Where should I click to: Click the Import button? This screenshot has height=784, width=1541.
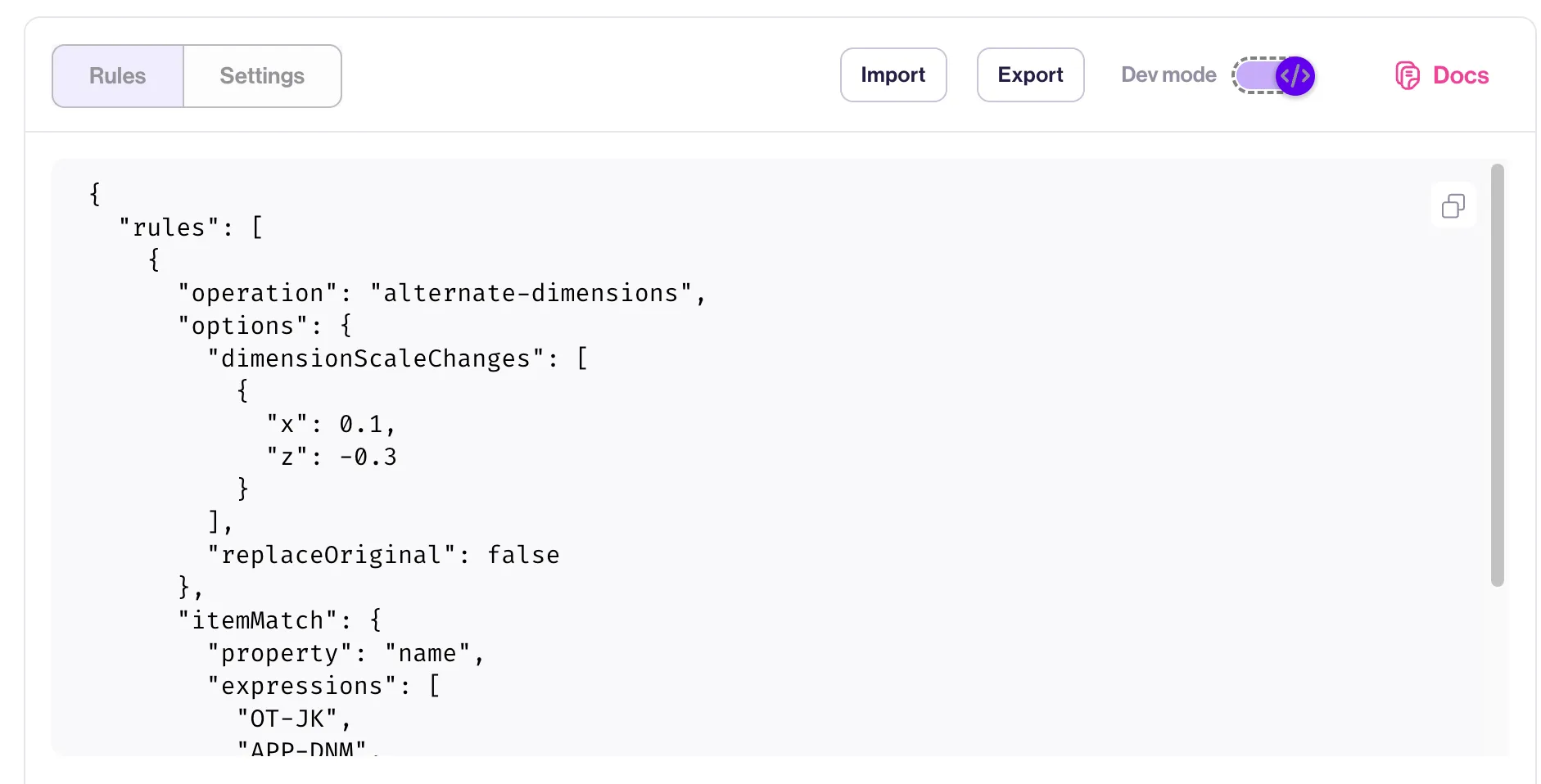click(893, 74)
